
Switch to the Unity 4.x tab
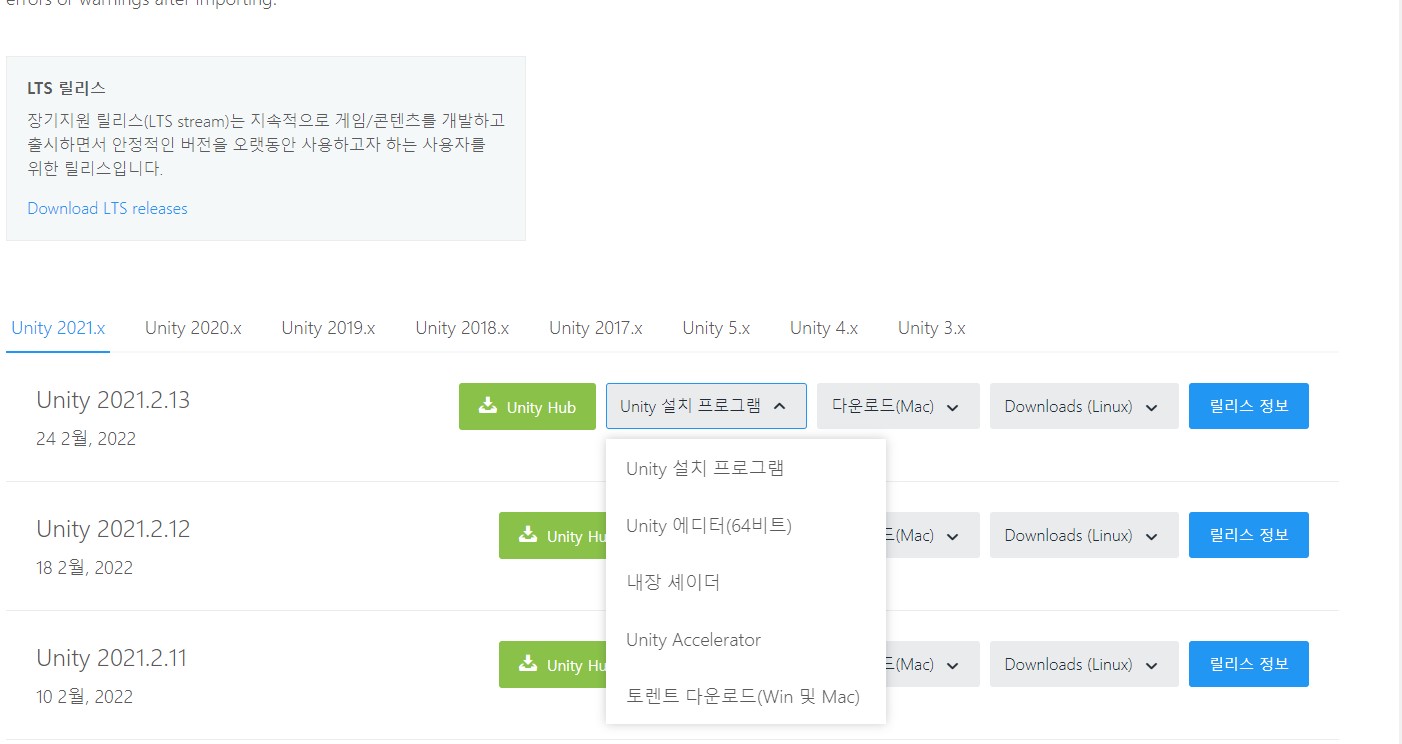pyautogui.click(x=824, y=328)
